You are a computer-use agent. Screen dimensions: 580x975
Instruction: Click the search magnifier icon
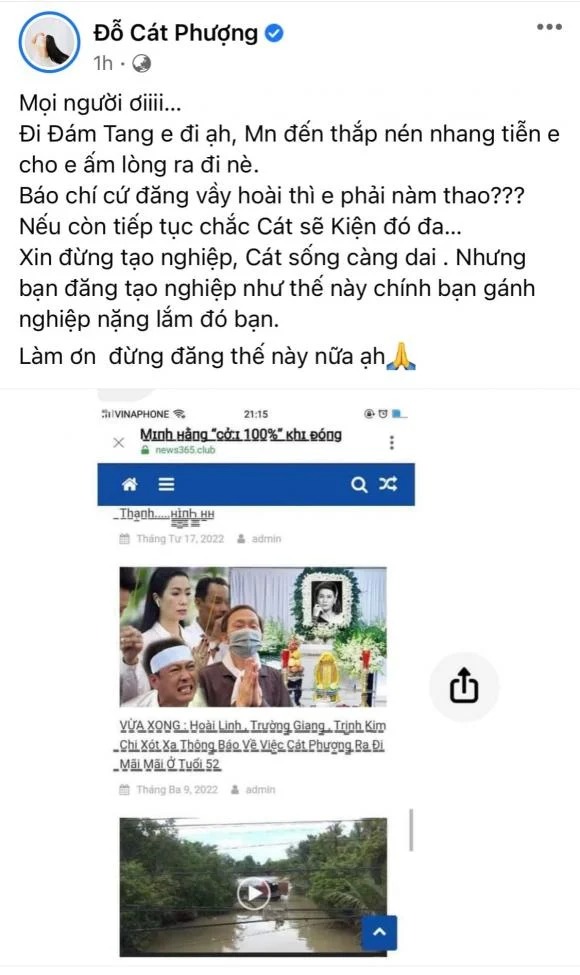coord(359,484)
